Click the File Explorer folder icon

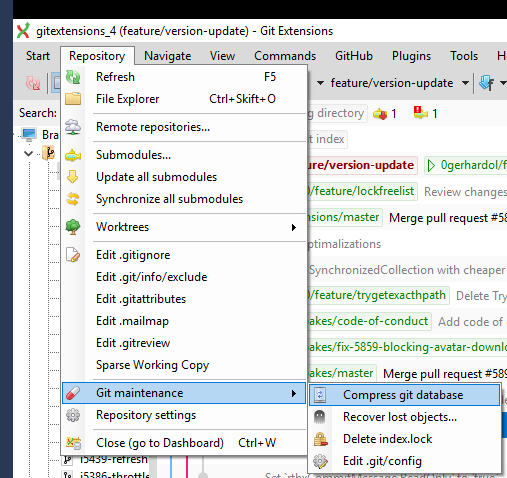click(x=73, y=99)
